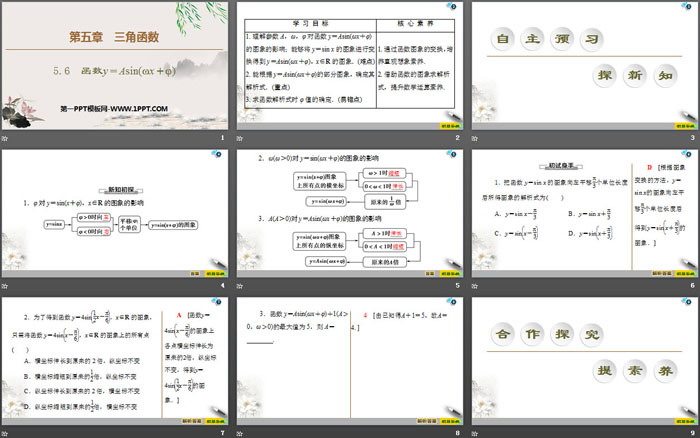Click the animation star icon under slide 2

tap(240, 138)
